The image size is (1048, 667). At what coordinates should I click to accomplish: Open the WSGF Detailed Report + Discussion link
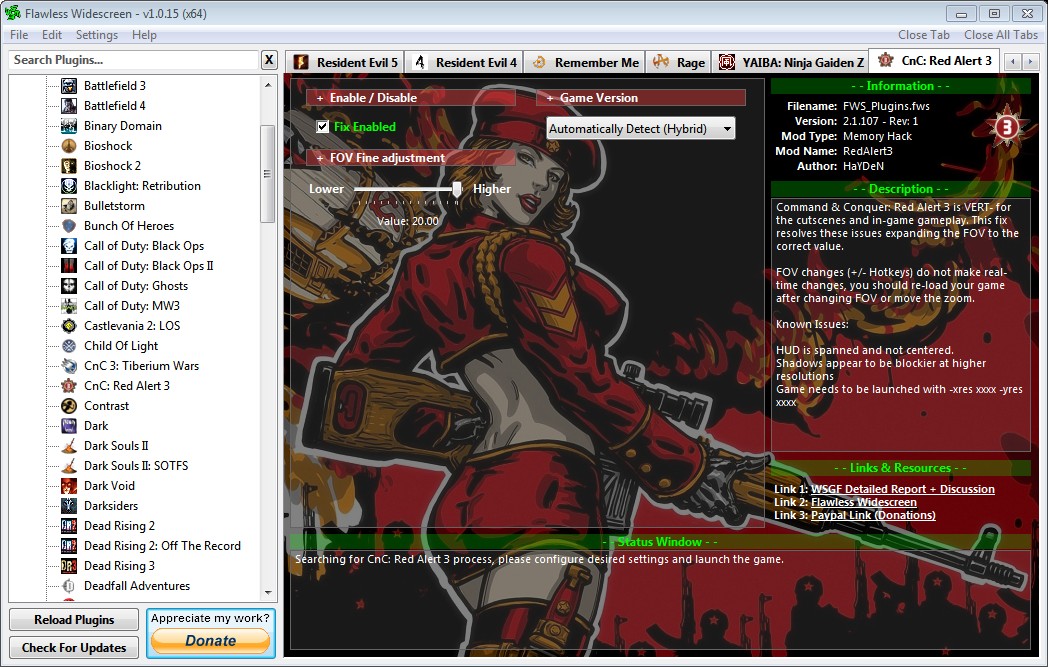pyautogui.click(x=902, y=489)
